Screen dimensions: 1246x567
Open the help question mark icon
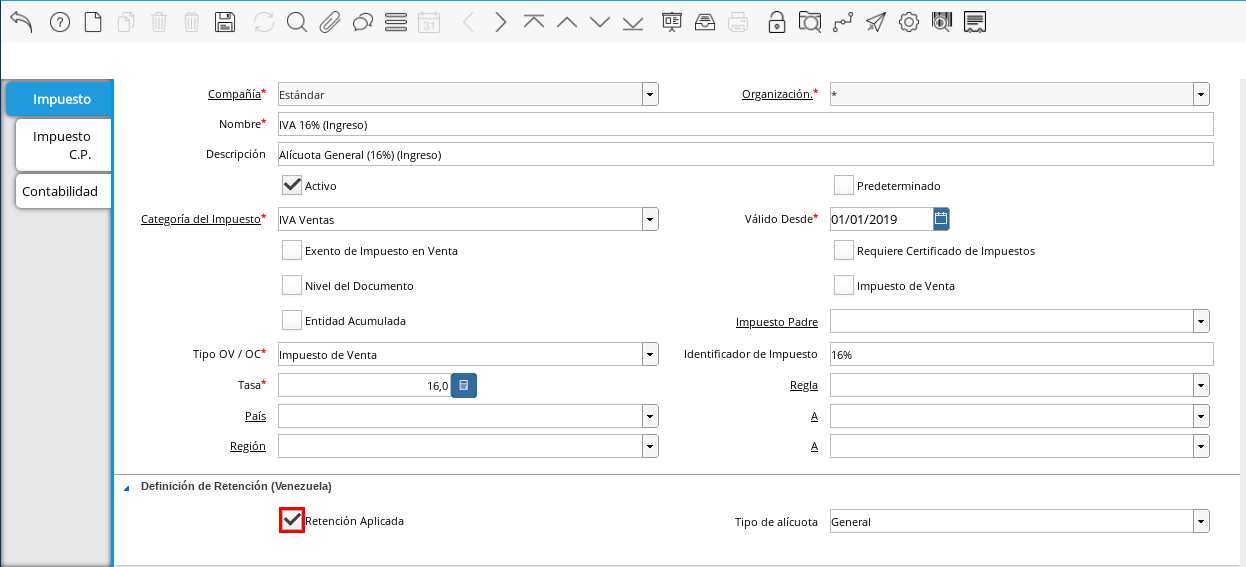click(59, 22)
